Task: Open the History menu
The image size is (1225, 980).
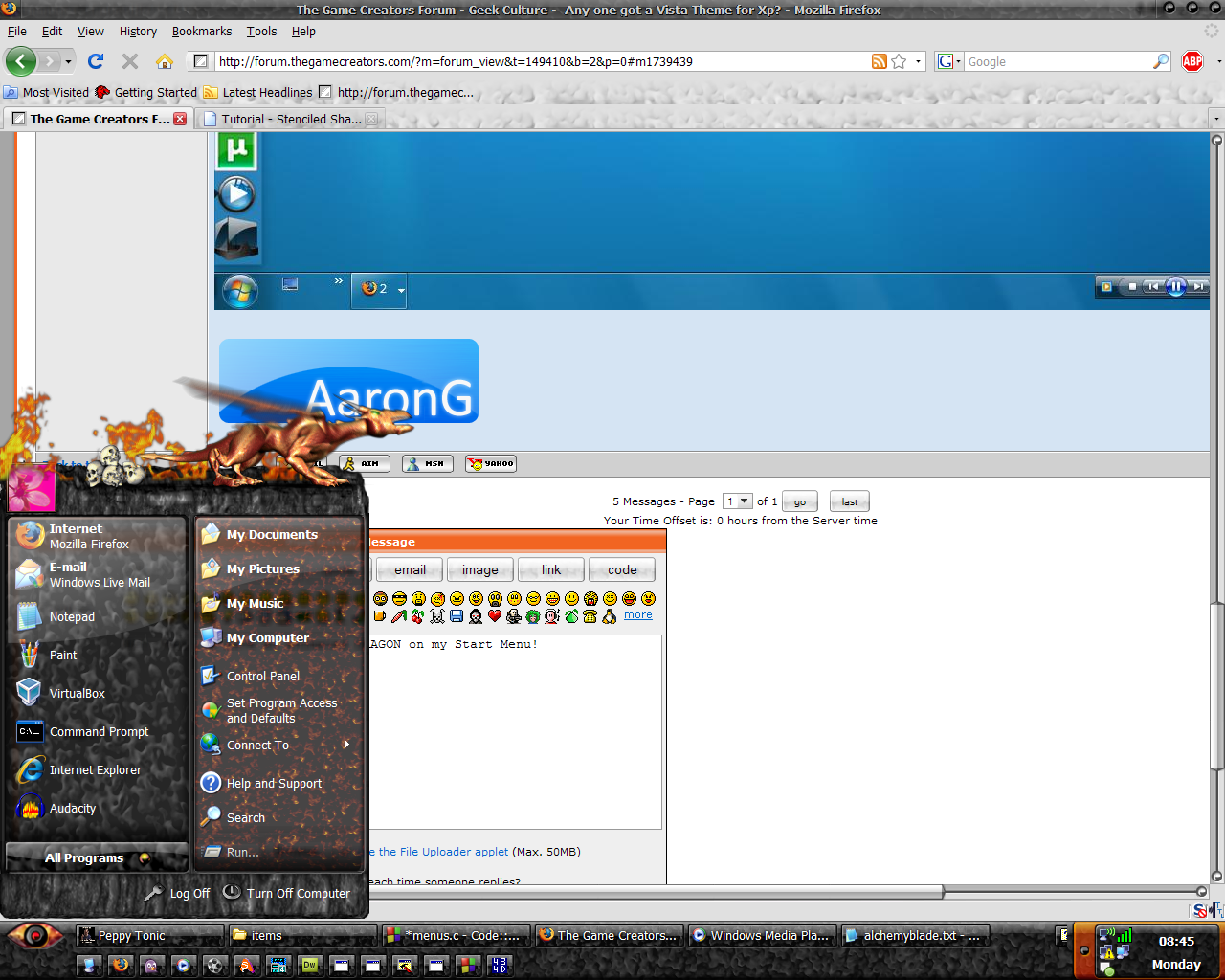Action: coord(138,32)
